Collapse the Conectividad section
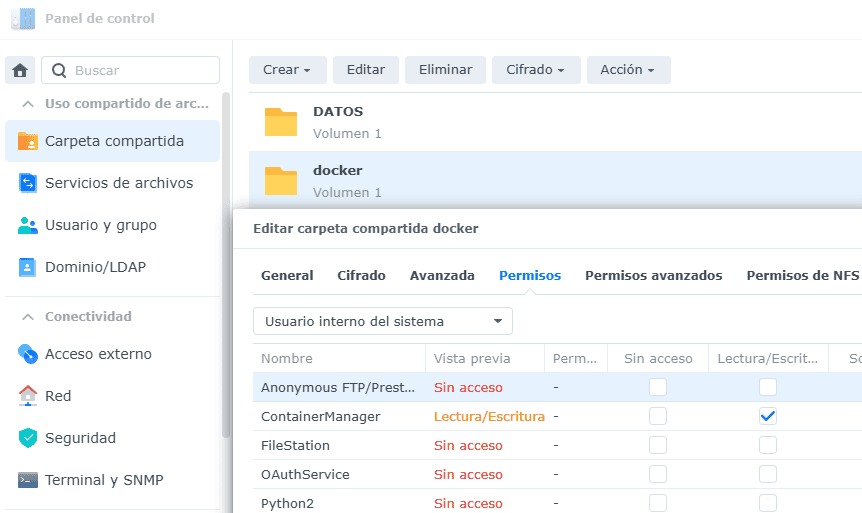Viewport: 862px width, 513px height. click(x=27, y=316)
